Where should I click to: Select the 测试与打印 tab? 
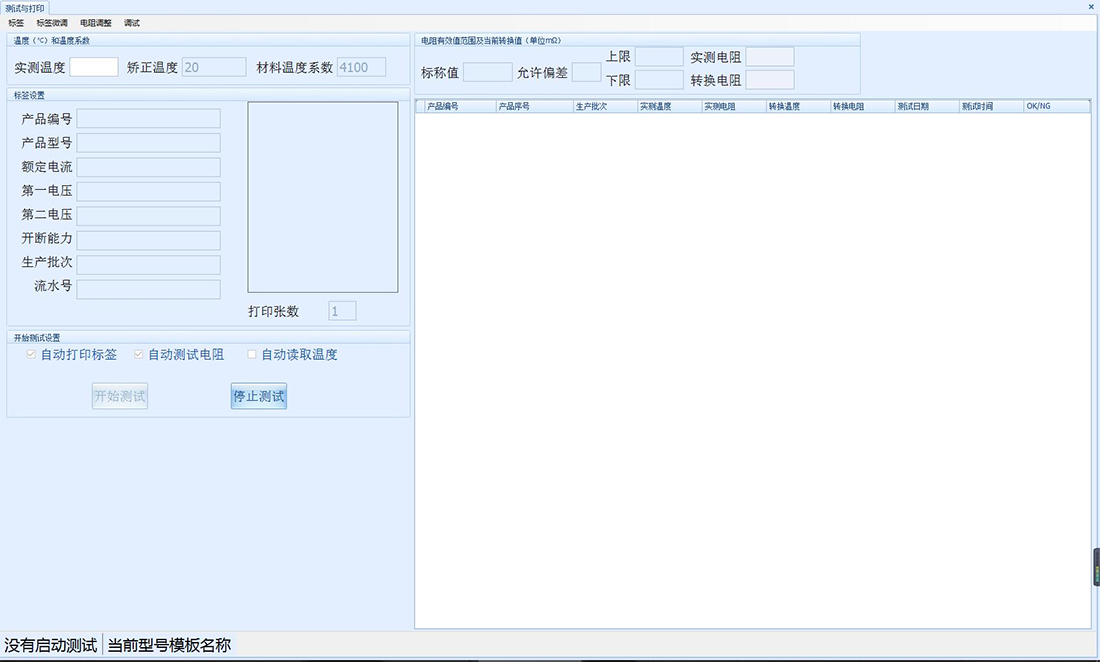[25, 7]
